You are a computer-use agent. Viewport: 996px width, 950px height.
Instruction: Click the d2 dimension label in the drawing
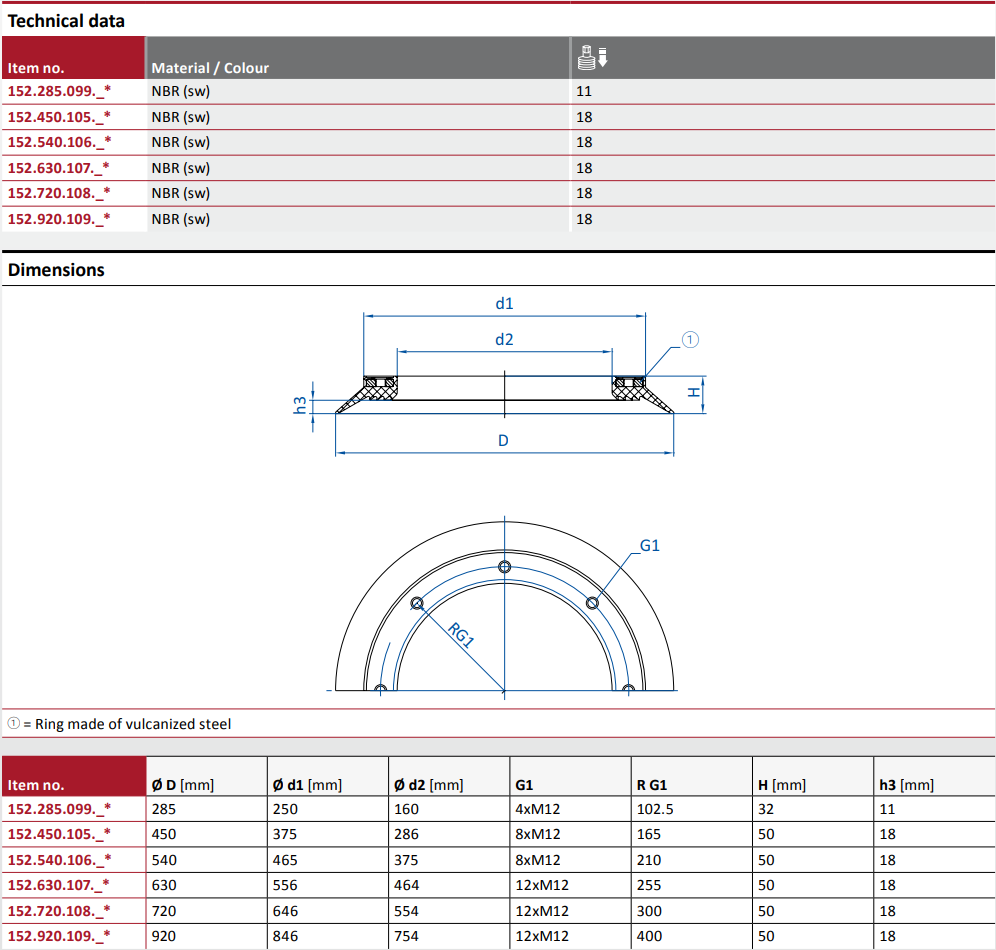click(x=504, y=339)
